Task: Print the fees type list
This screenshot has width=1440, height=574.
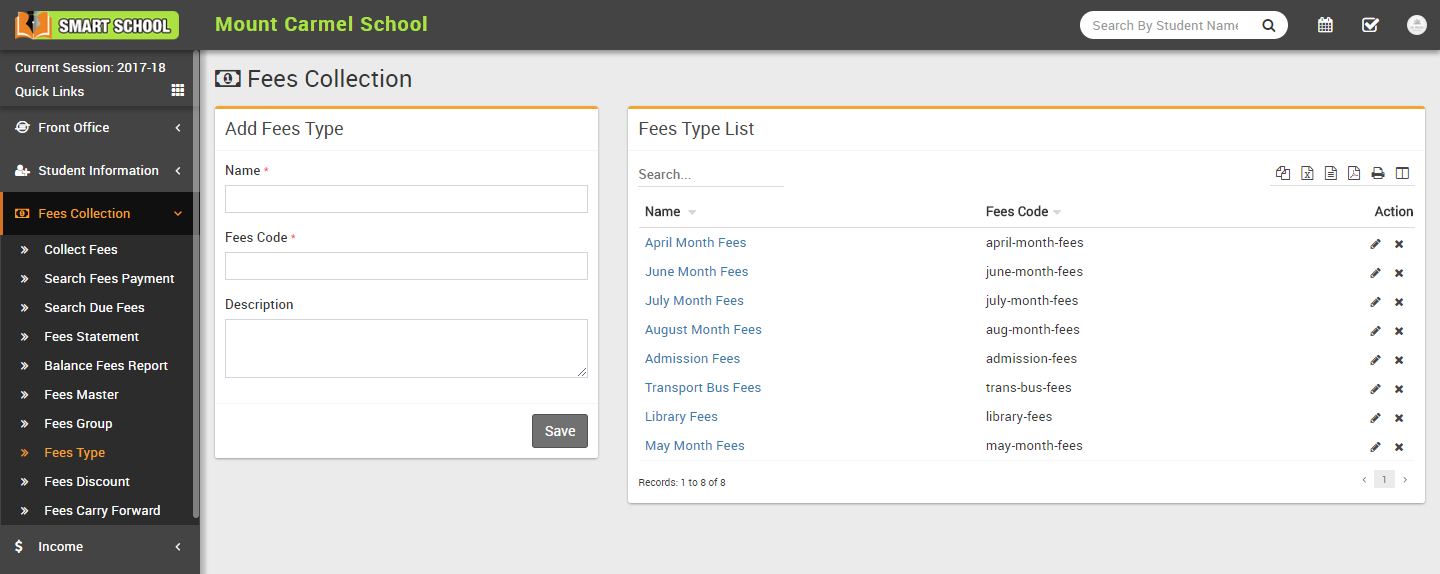Action: (1378, 173)
